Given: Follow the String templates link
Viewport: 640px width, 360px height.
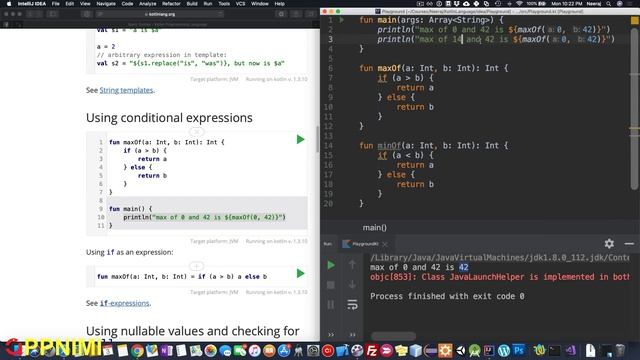Looking at the screenshot, I should click(126, 90).
